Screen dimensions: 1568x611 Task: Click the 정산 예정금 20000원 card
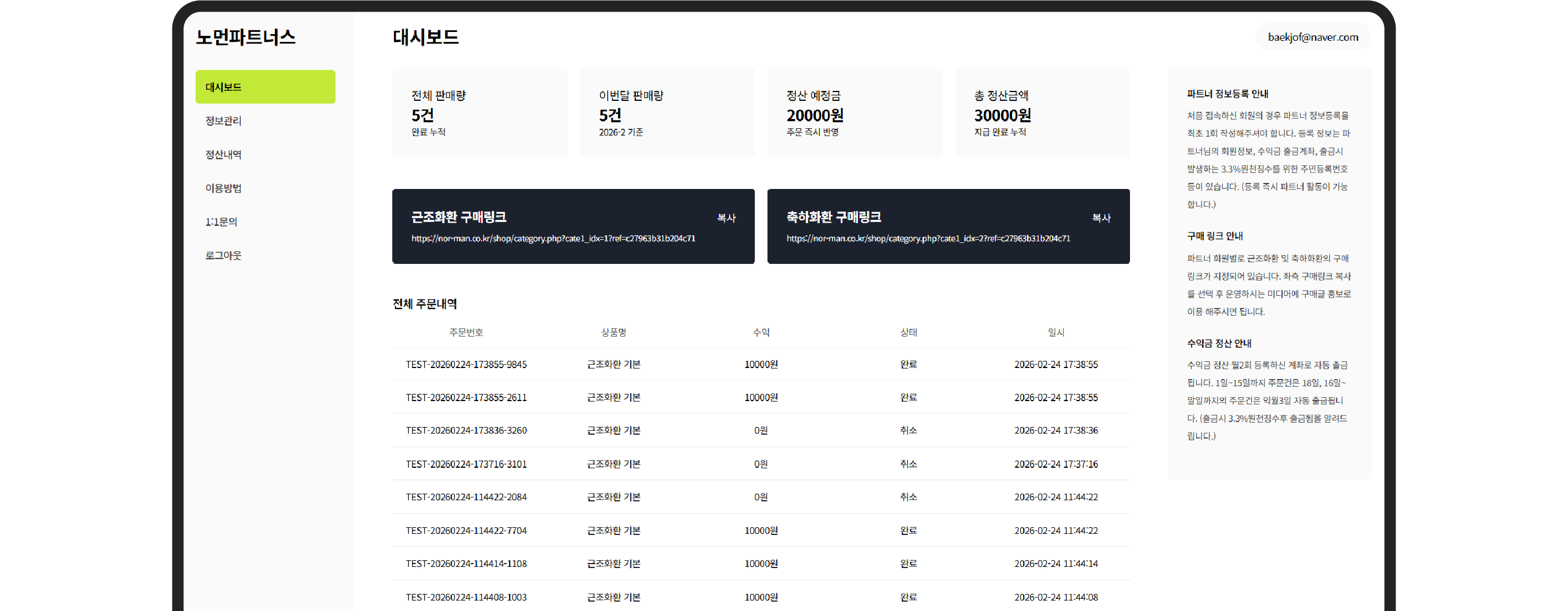(855, 112)
